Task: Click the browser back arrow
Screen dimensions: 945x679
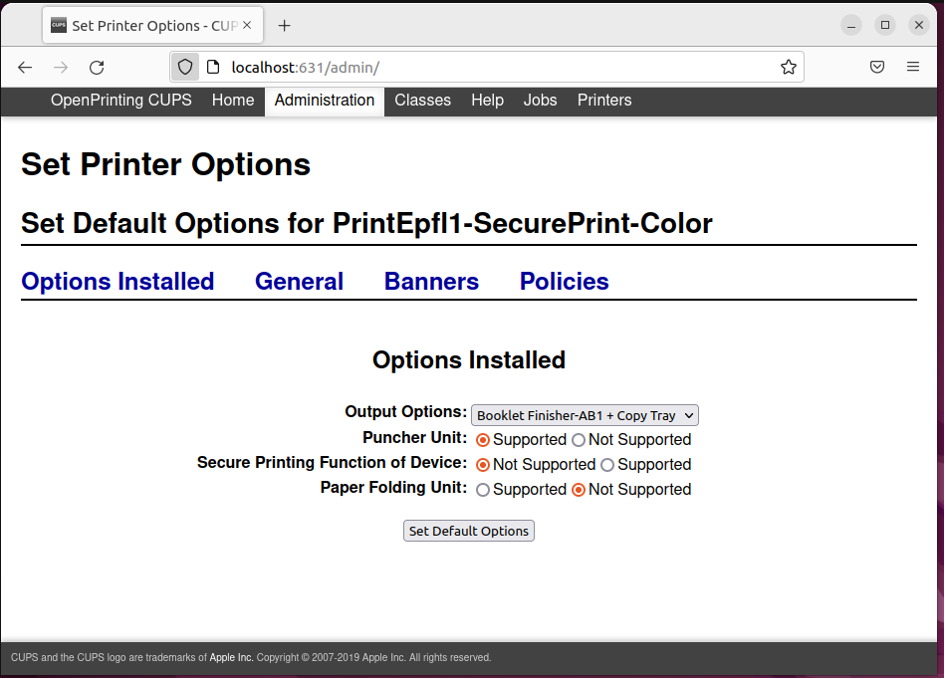Action: click(25, 67)
